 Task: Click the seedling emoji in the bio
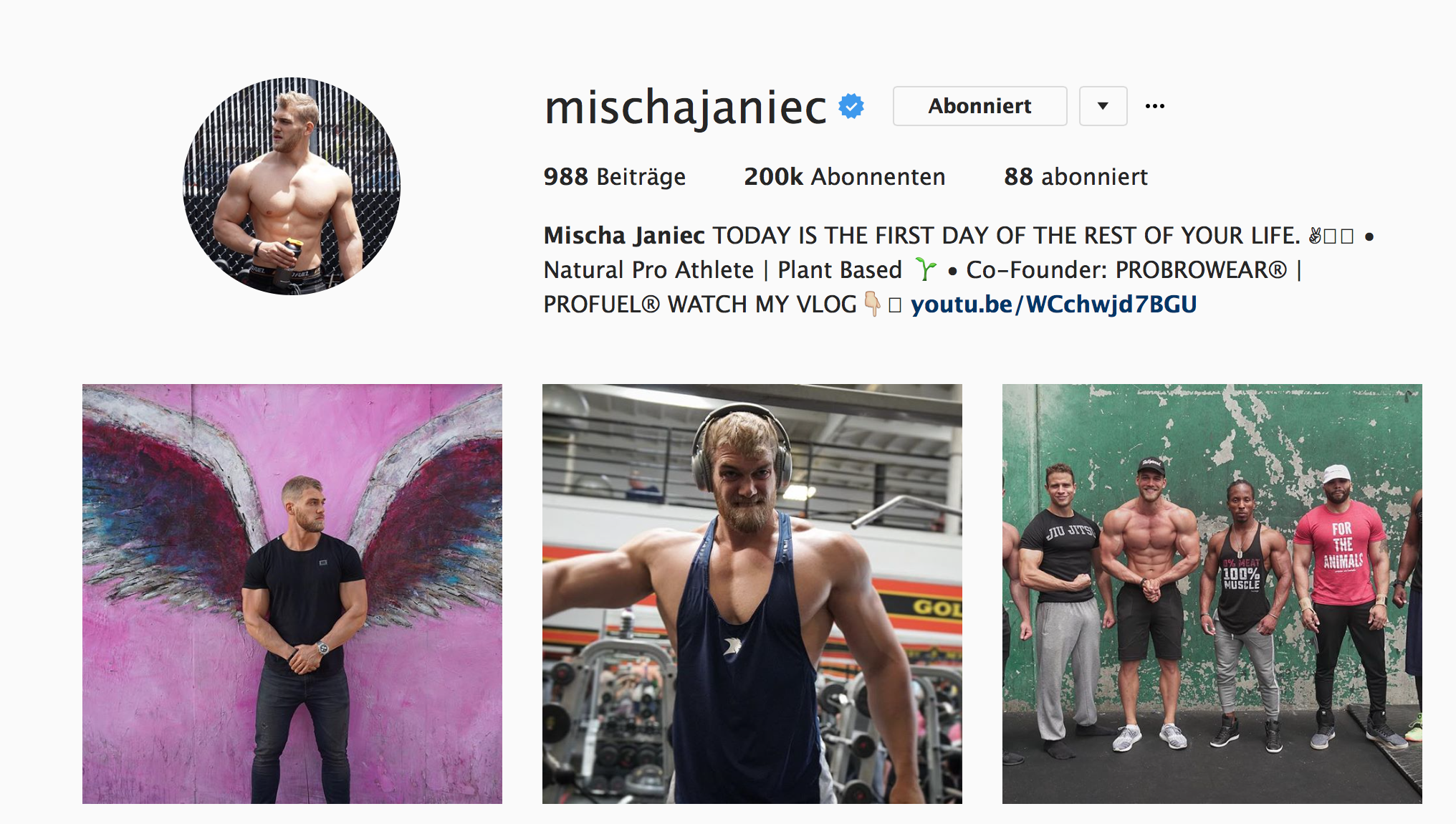coord(925,269)
